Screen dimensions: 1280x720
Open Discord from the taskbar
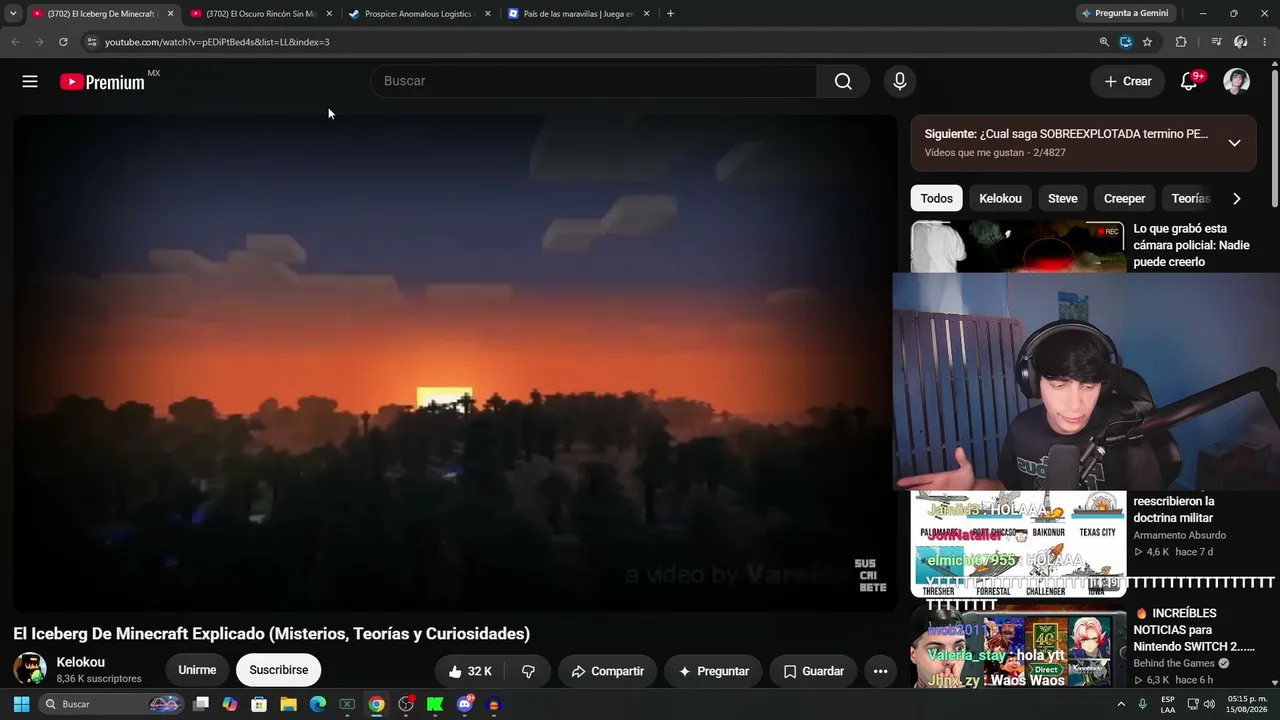[x=464, y=704]
